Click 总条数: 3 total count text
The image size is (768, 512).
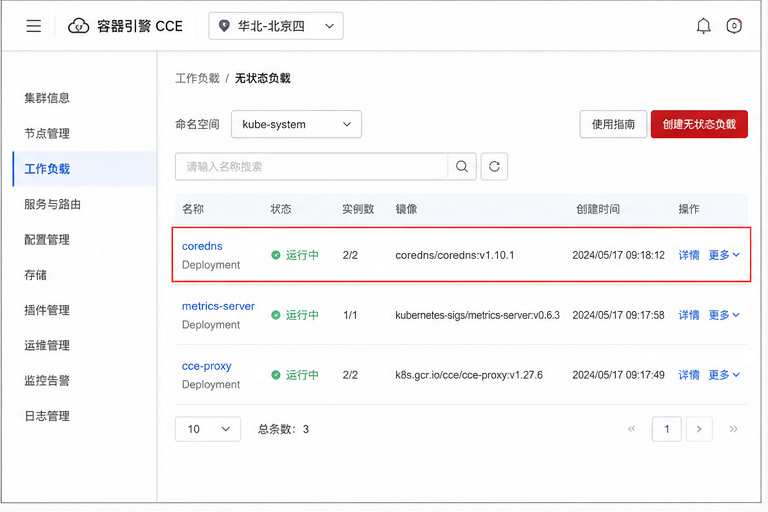284,429
